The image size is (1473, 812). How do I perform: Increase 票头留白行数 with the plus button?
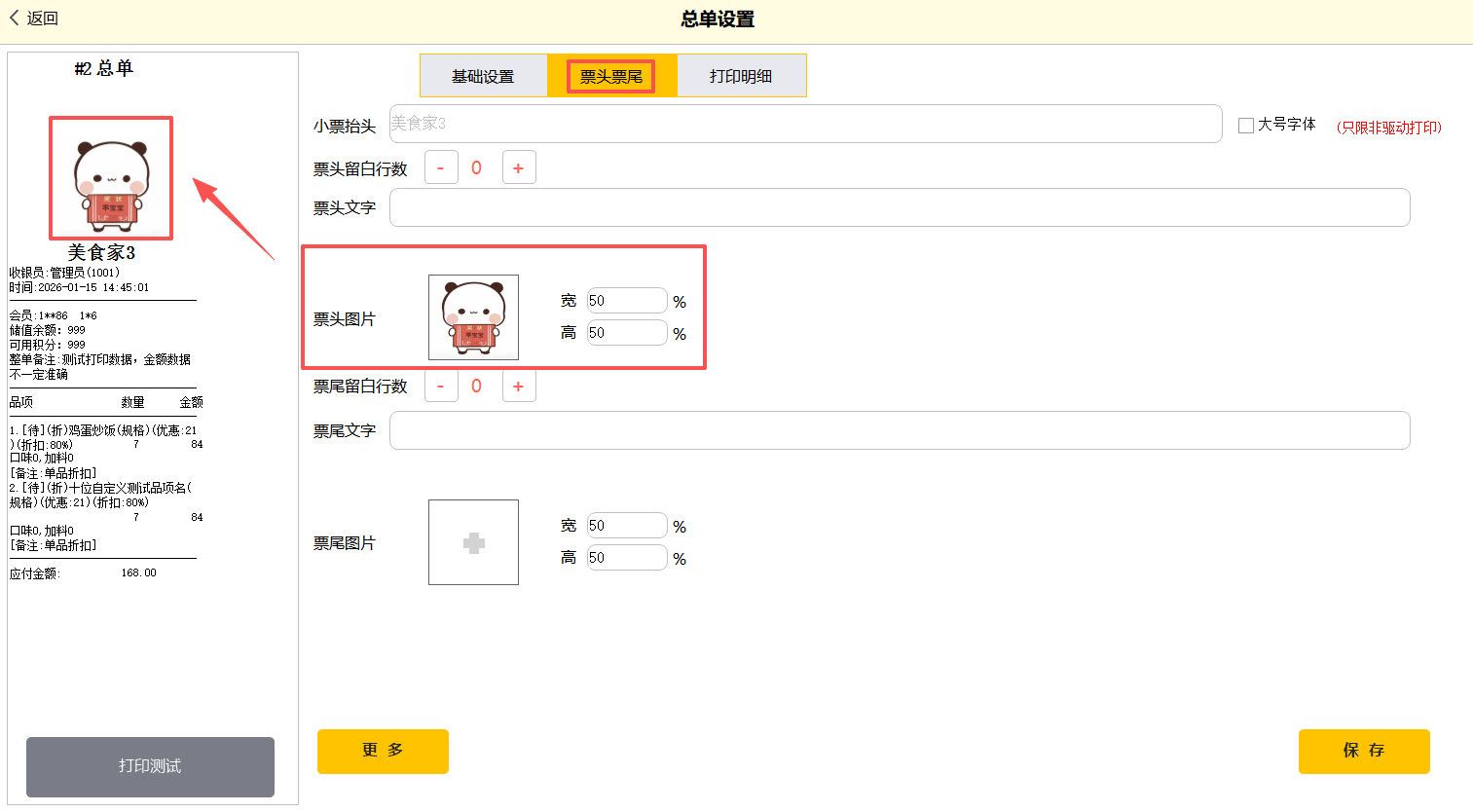tap(519, 167)
